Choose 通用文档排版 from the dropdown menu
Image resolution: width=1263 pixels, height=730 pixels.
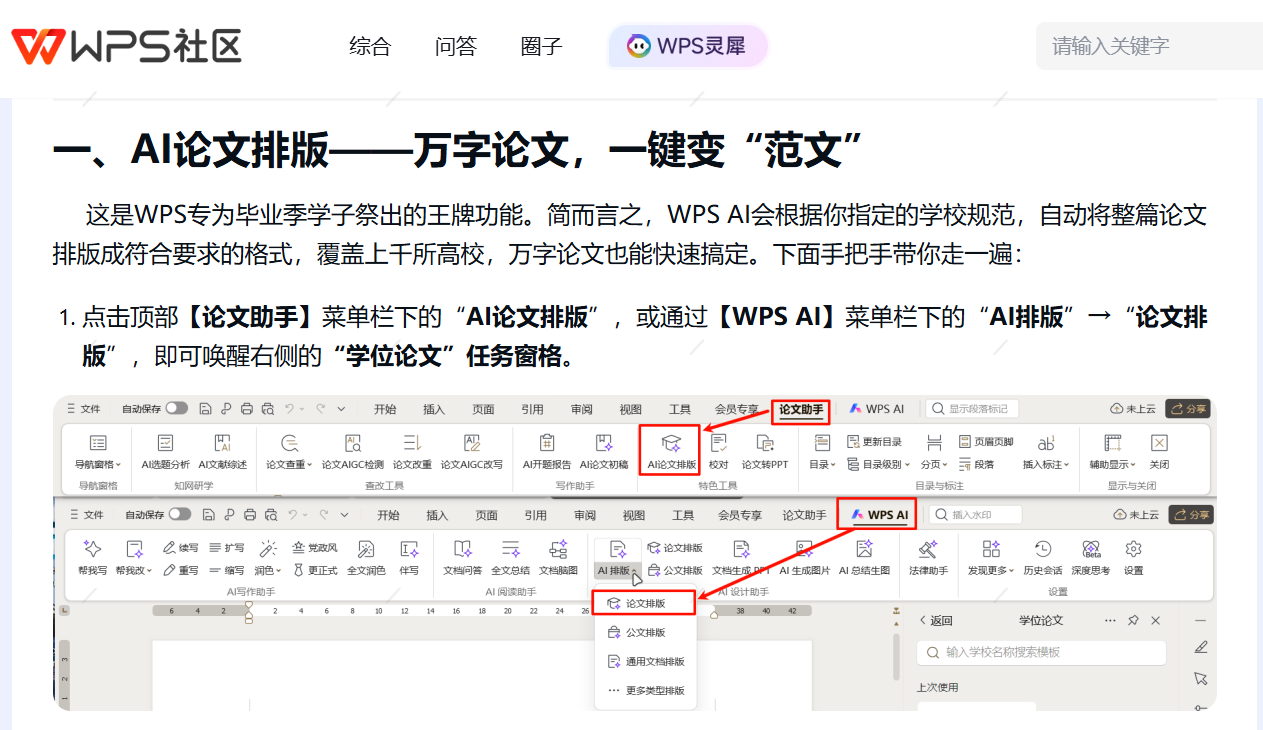645,662
